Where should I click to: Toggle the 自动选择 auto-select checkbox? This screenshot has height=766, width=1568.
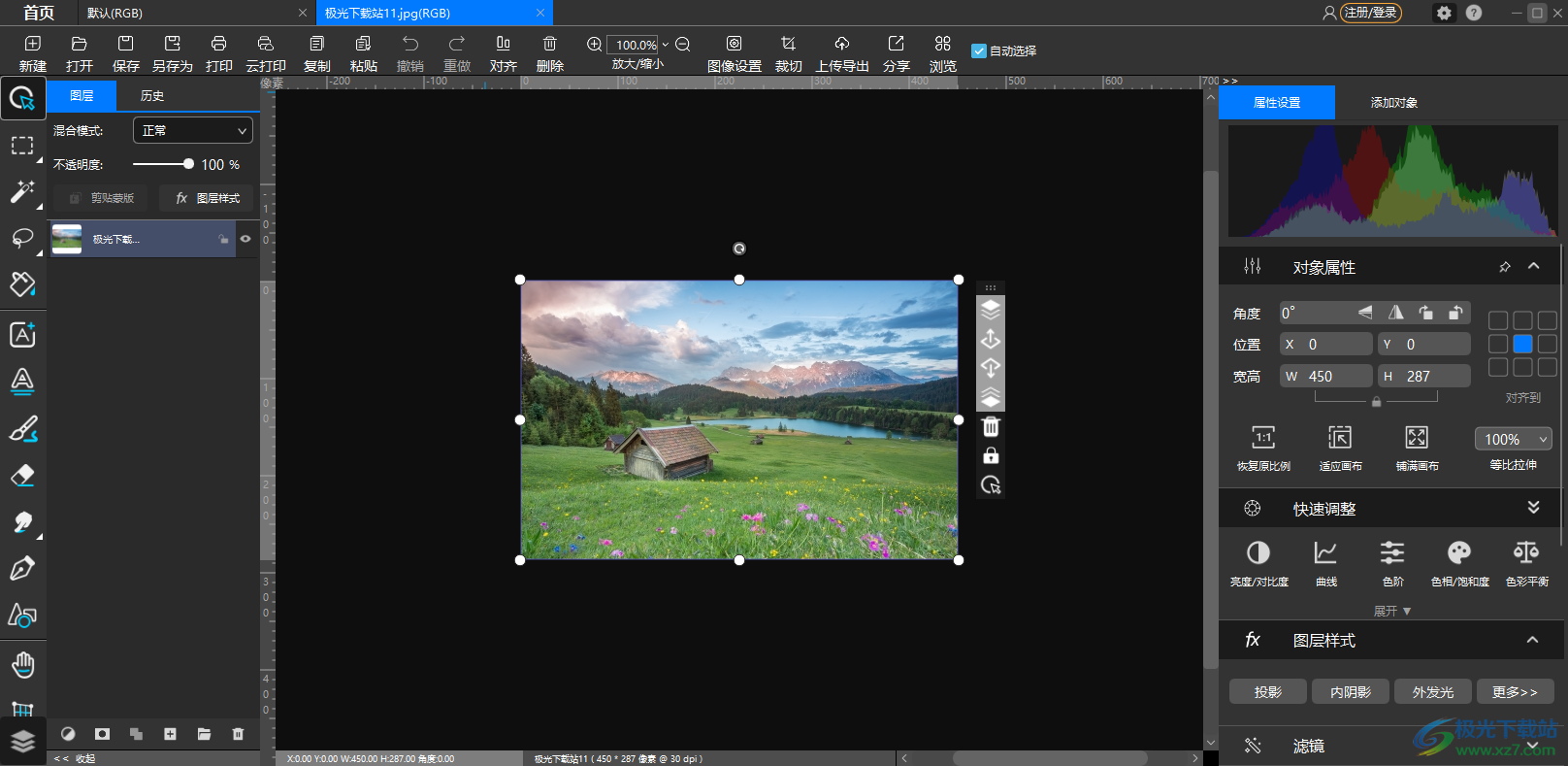979,50
